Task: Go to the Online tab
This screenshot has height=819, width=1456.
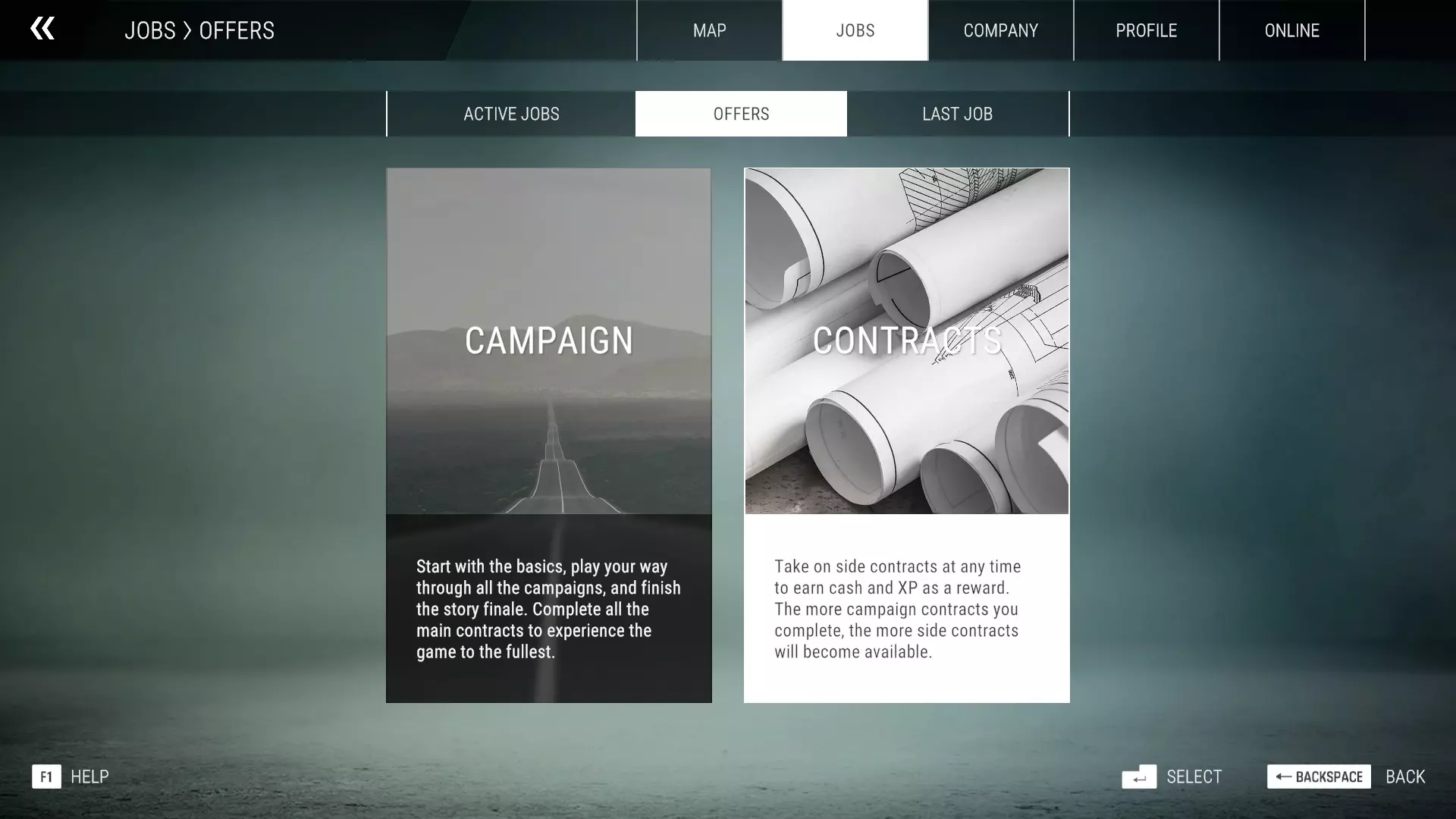Action: tap(1291, 30)
